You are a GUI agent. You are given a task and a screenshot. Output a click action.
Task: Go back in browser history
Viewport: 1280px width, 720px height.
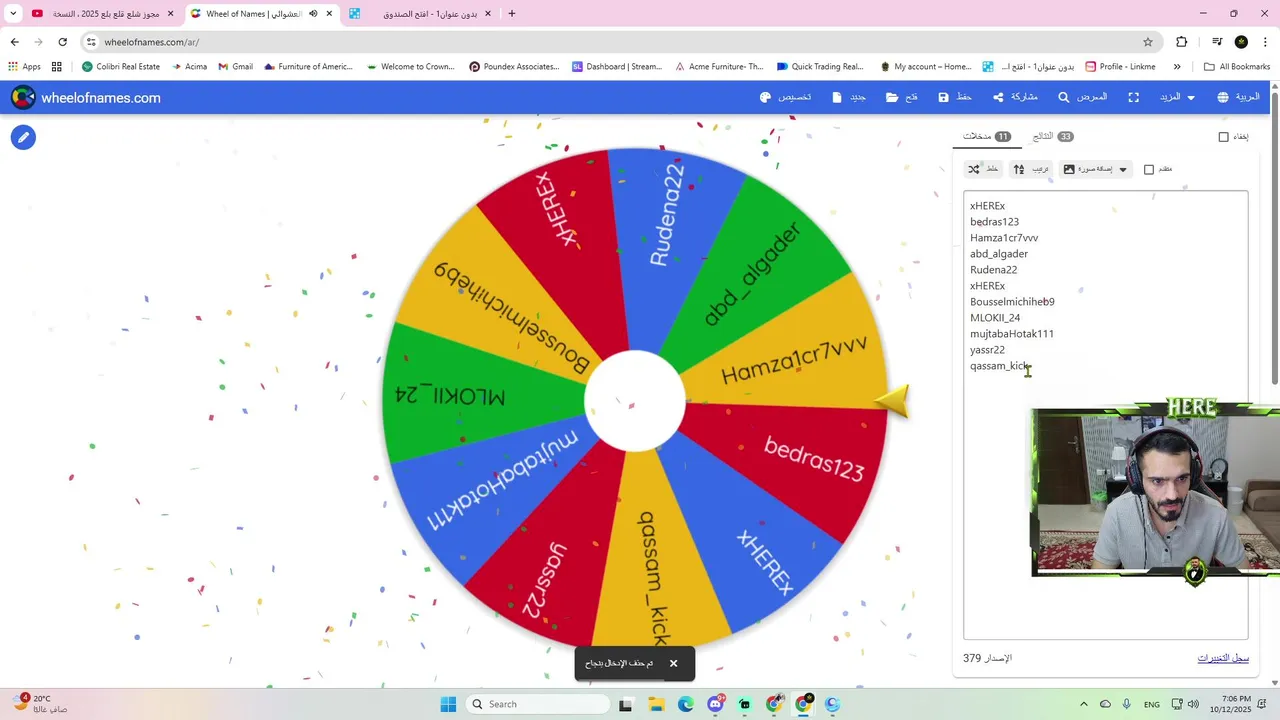pos(14,42)
